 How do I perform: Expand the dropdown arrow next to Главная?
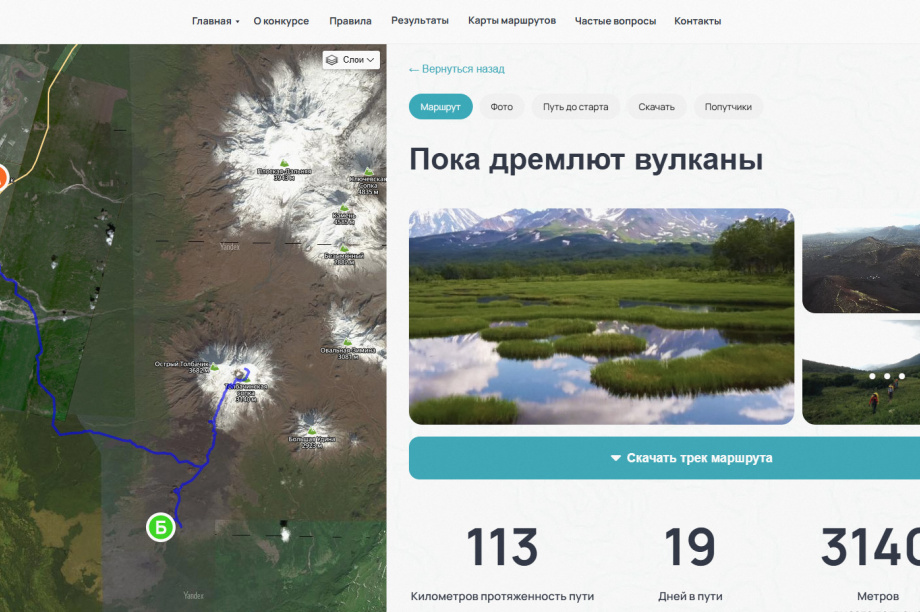pyautogui.click(x=238, y=22)
